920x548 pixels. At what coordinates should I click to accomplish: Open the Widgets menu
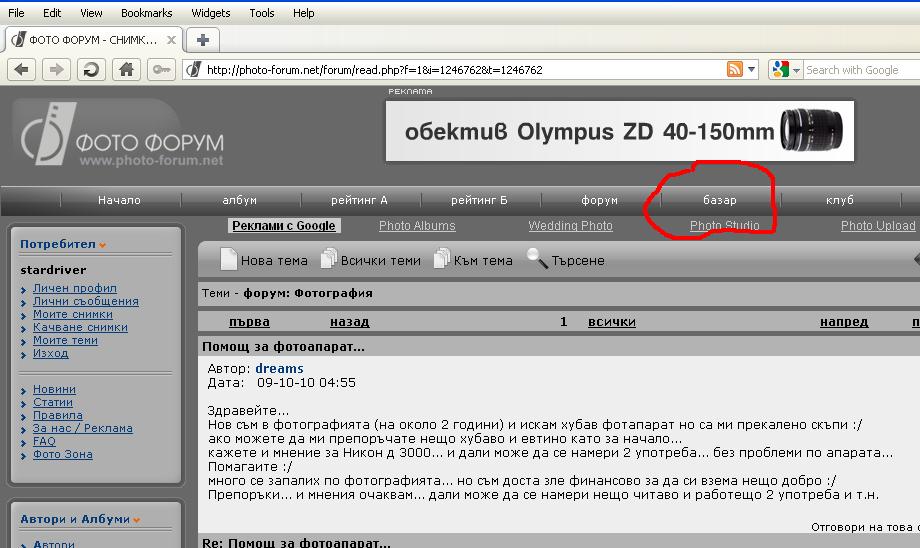[210, 13]
